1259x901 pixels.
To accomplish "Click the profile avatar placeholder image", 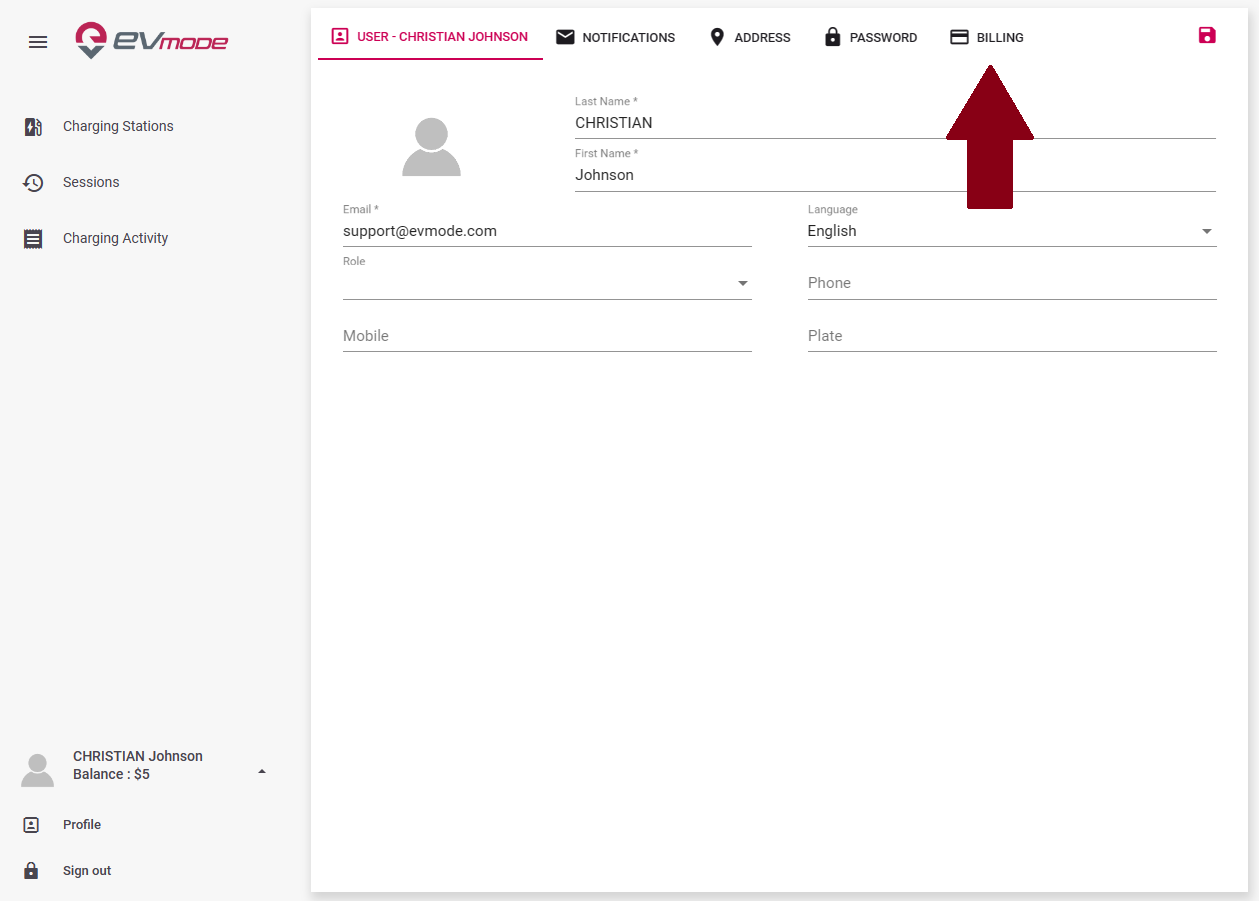I will click(x=431, y=147).
